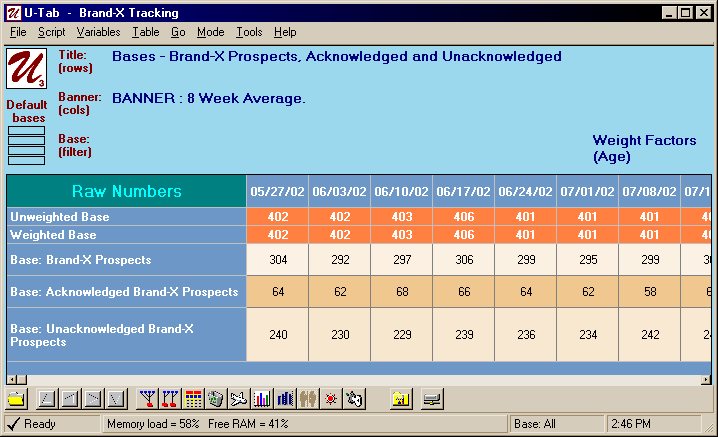This screenshot has height=437, width=718.
Task: Click the Base (filter) label
Action: coord(75,145)
